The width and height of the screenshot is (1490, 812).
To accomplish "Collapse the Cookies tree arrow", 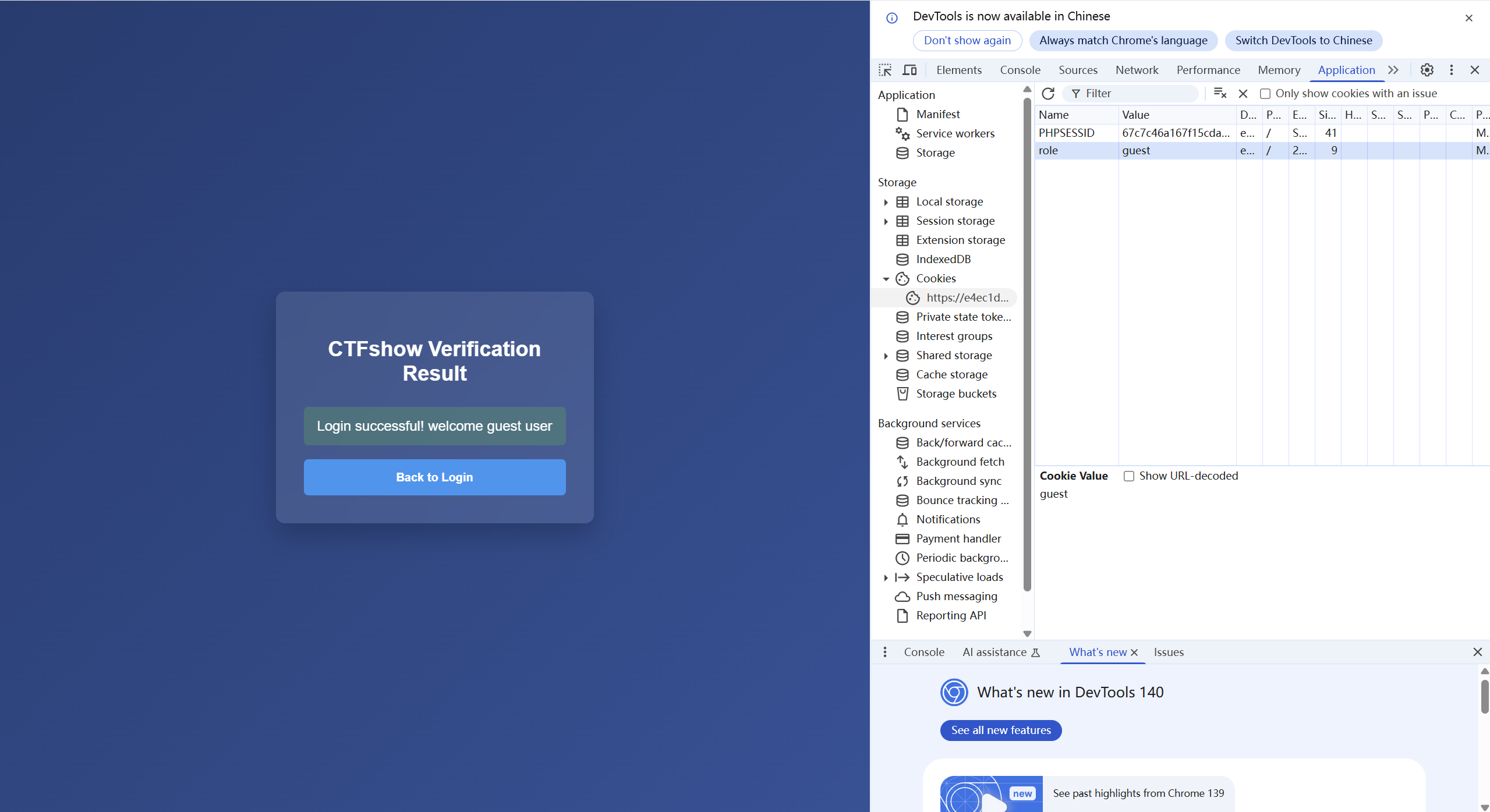I will click(886, 279).
